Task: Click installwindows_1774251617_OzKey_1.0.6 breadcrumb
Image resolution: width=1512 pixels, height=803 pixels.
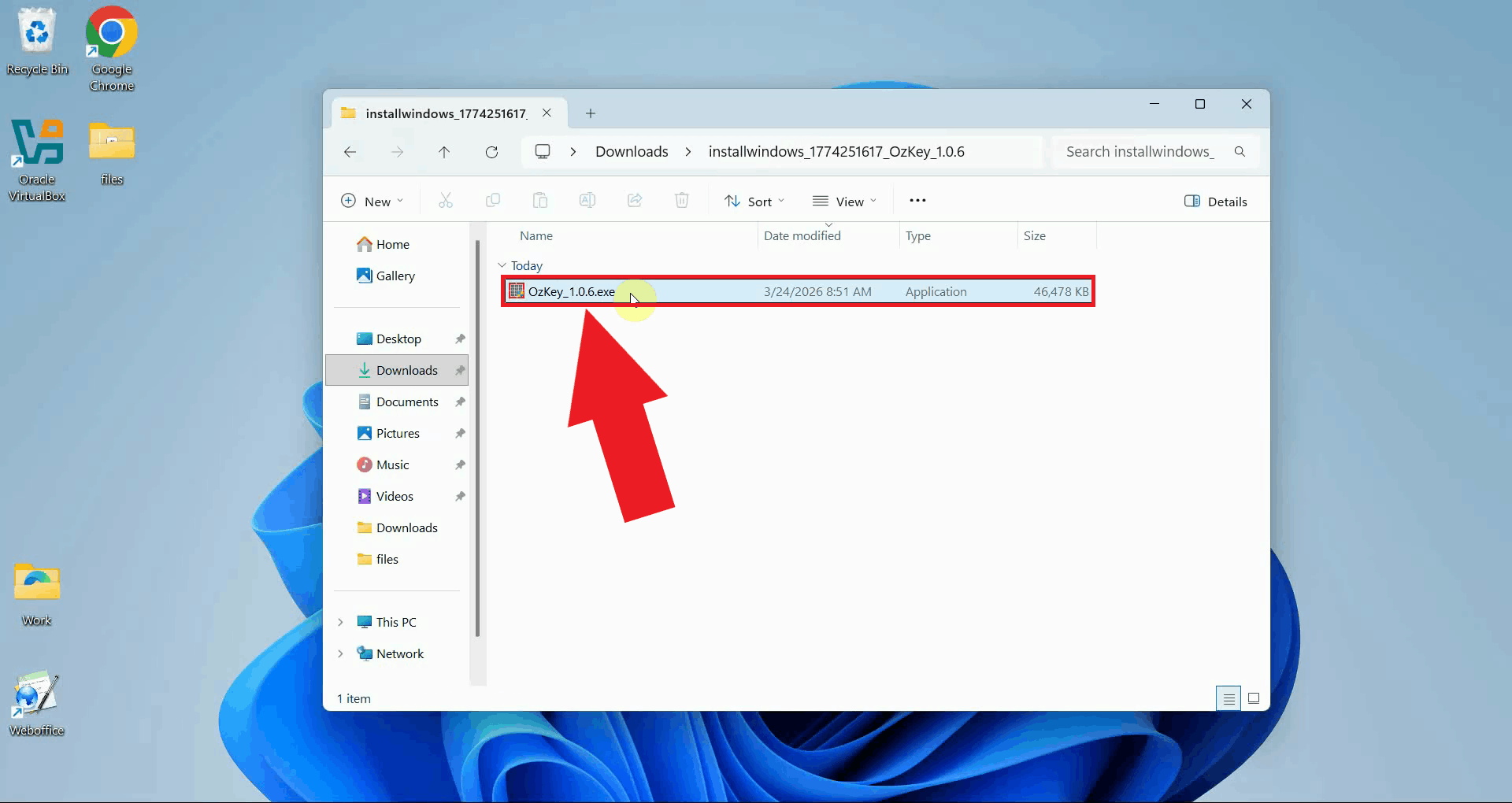Action: click(x=836, y=151)
